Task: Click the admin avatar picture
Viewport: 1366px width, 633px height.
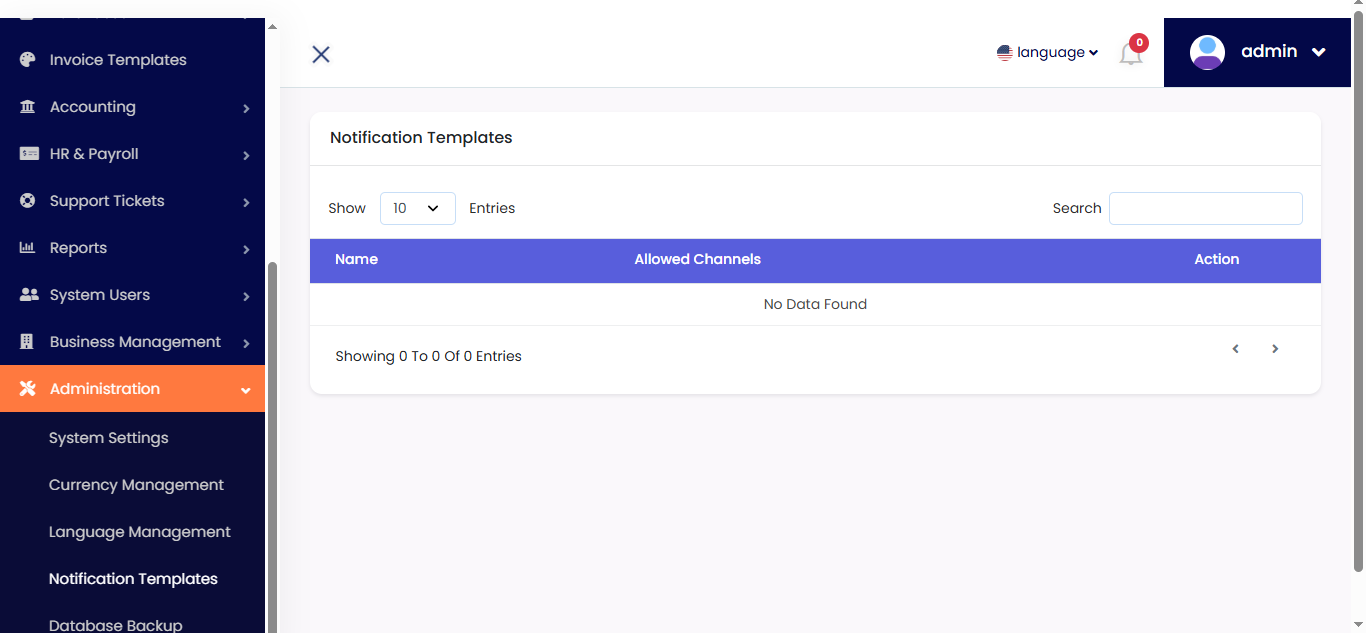Action: (1207, 52)
